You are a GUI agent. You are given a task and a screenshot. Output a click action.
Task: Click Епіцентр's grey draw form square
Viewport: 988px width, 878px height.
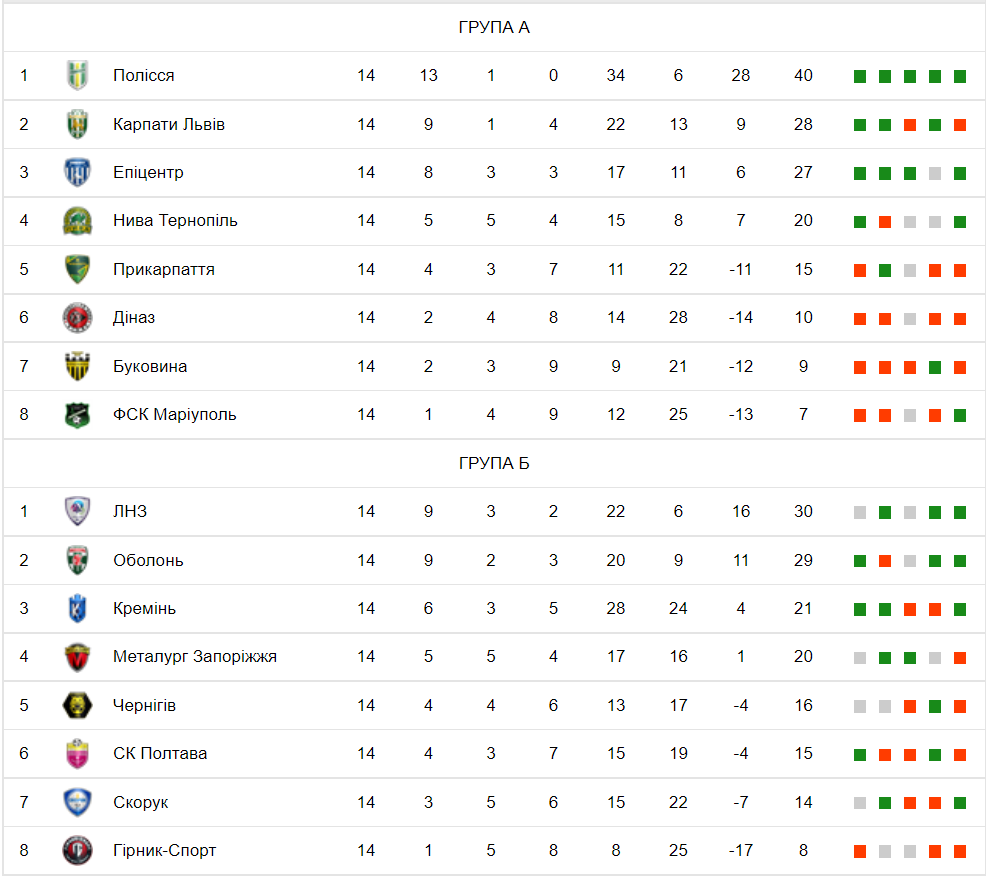[x=934, y=173]
